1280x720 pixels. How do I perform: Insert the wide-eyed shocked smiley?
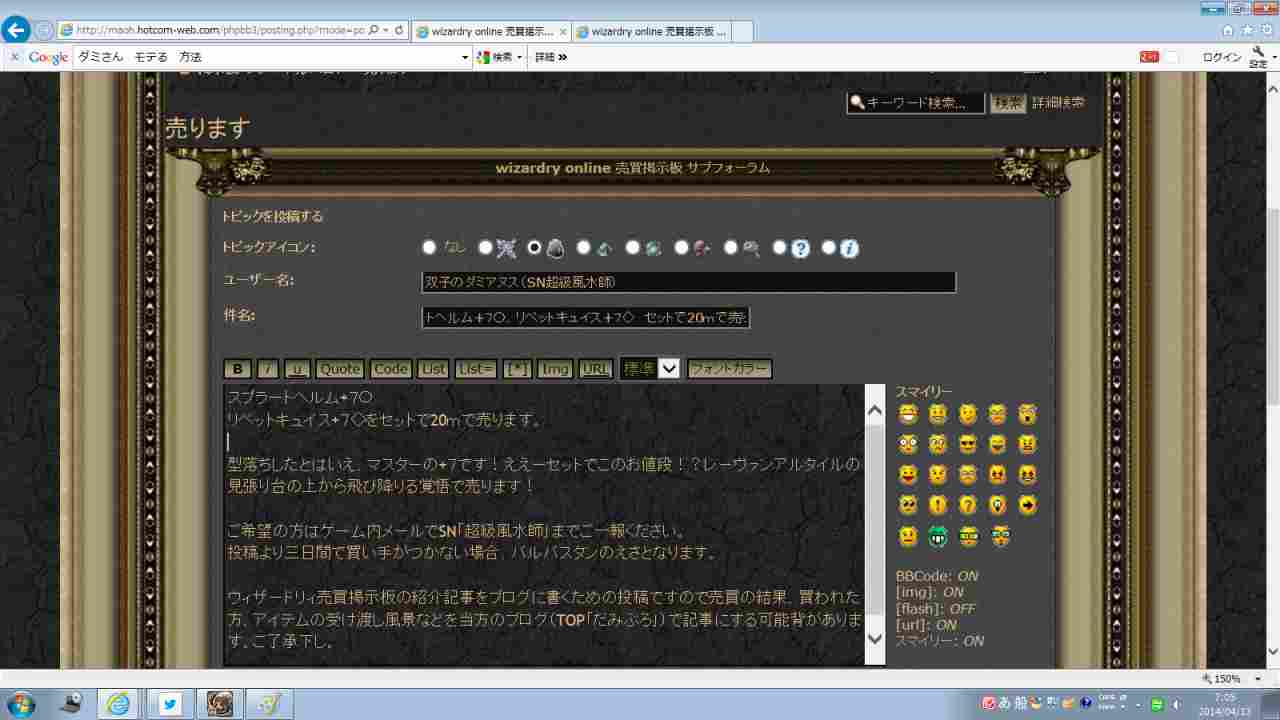click(x=908, y=443)
